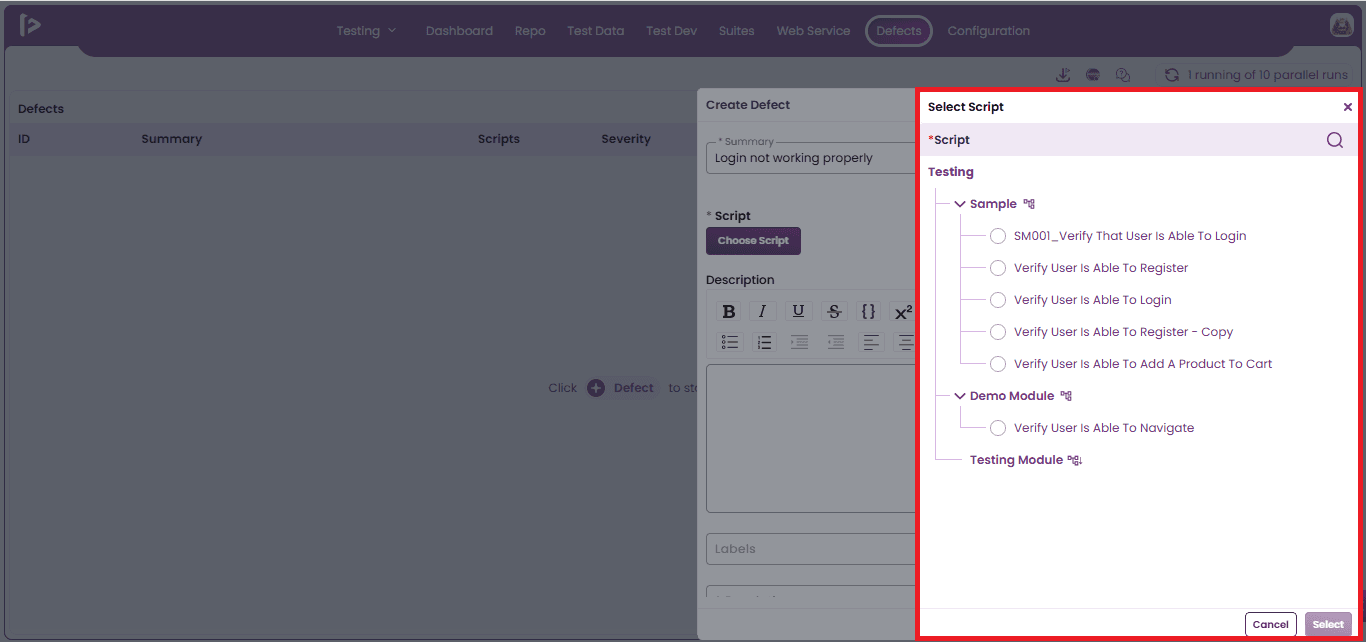
Task: Click the plus Defect icon in empty state
Action: tap(596, 388)
